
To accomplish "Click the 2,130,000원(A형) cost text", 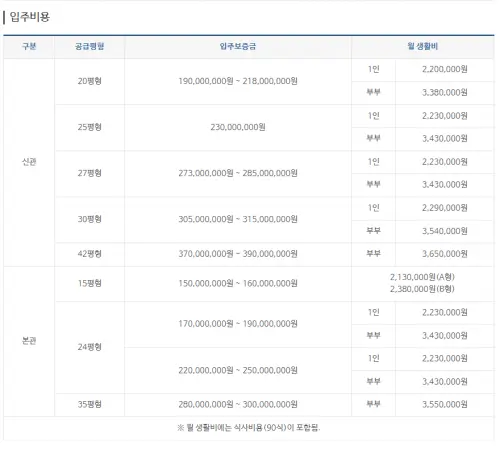I will coord(422,277).
